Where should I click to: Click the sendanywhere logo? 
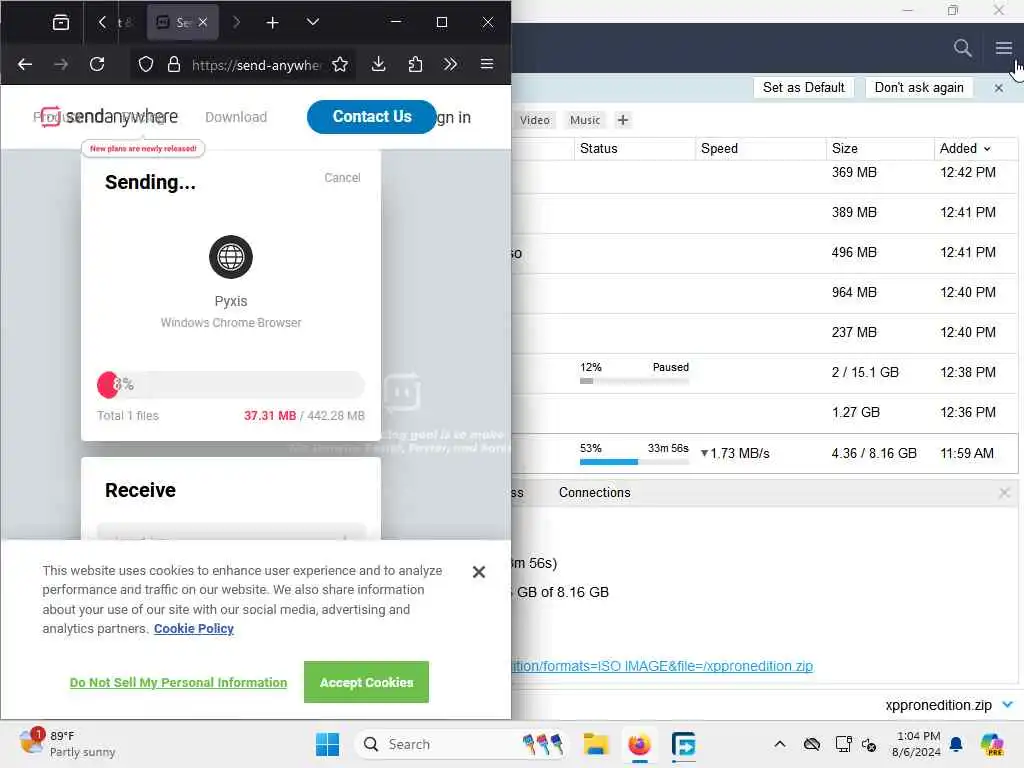[x=109, y=116]
